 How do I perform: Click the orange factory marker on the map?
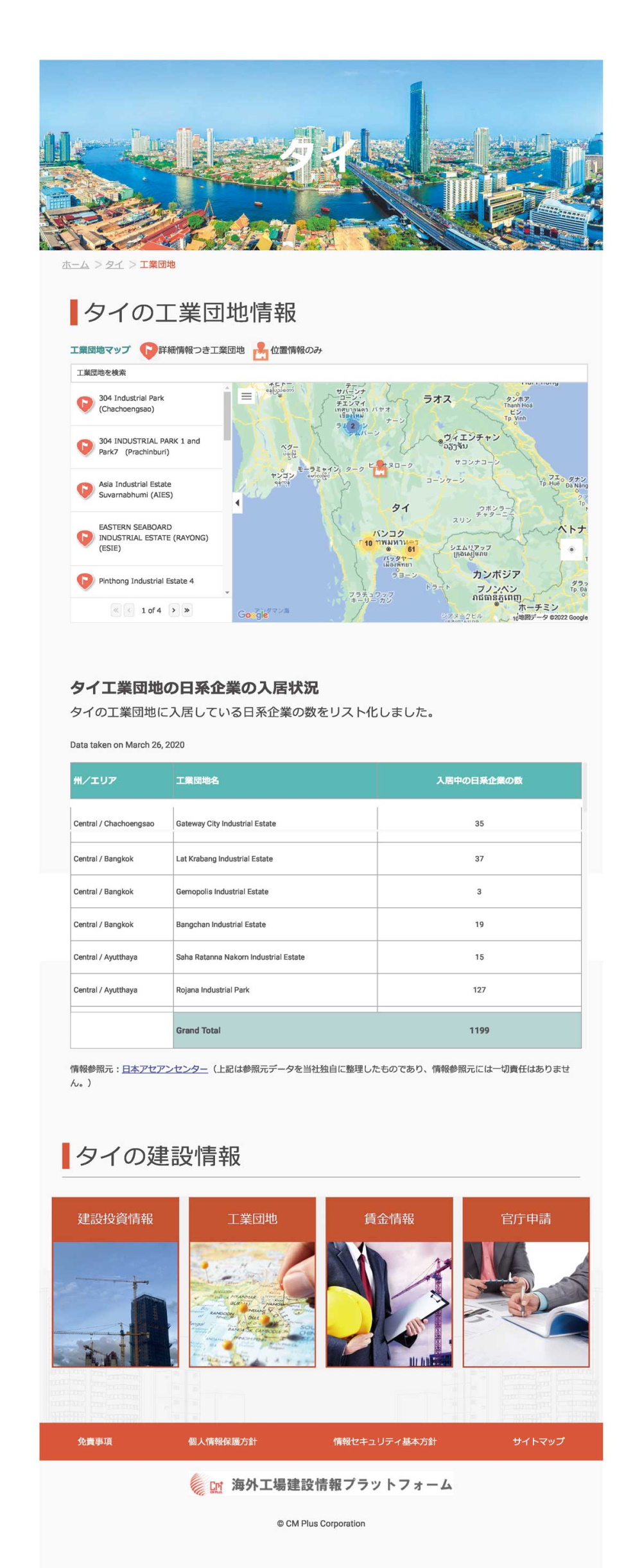380,468
